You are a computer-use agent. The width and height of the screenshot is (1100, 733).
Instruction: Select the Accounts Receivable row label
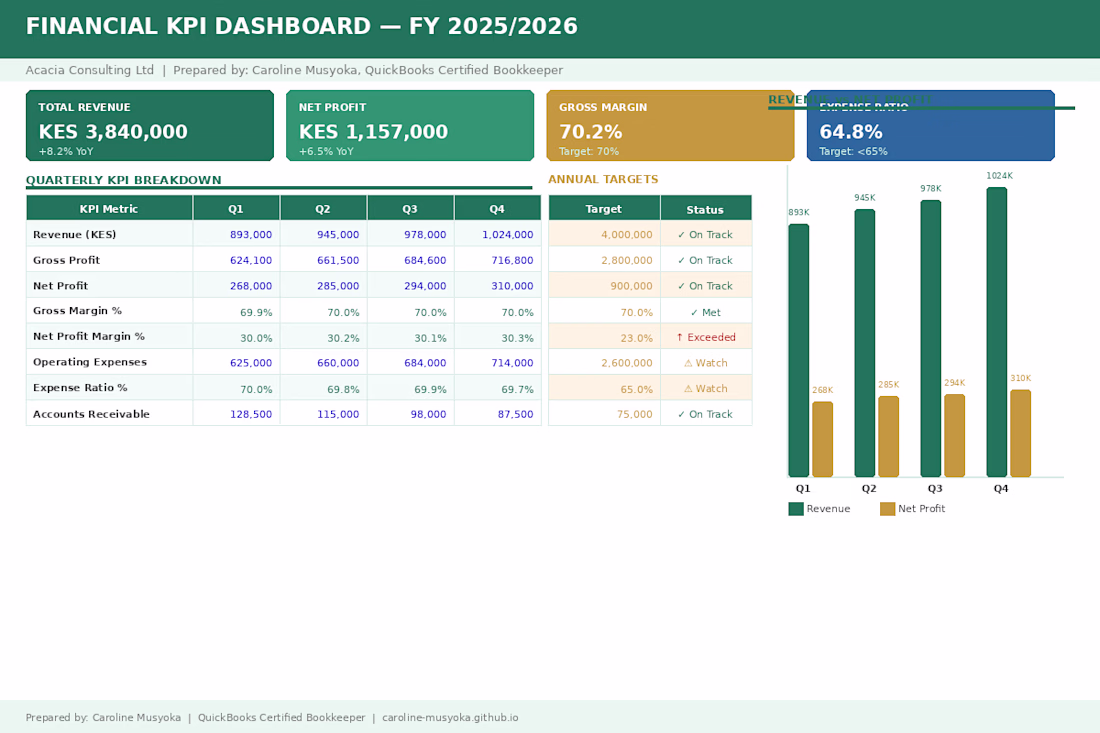click(x=91, y=414)
